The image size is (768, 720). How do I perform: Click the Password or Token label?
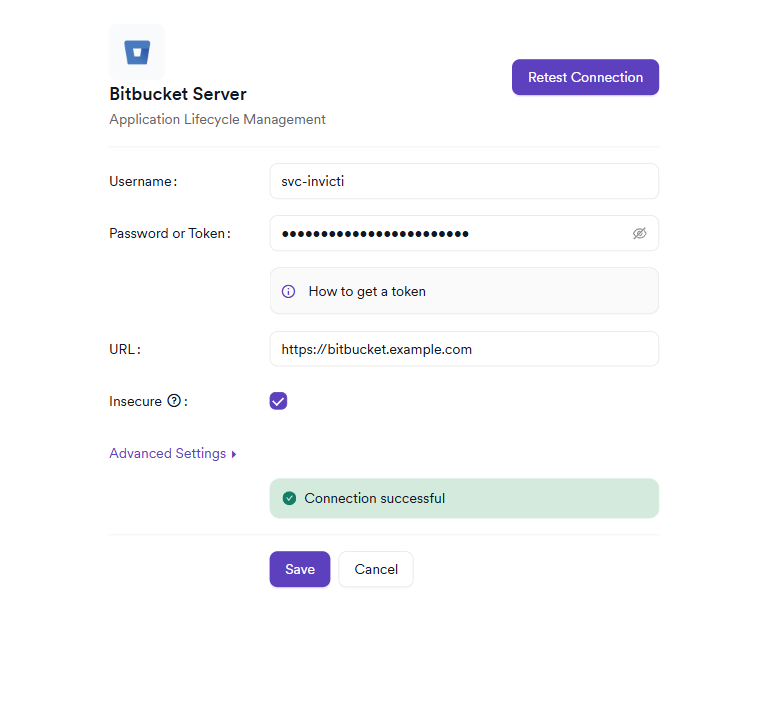[167, 233]
